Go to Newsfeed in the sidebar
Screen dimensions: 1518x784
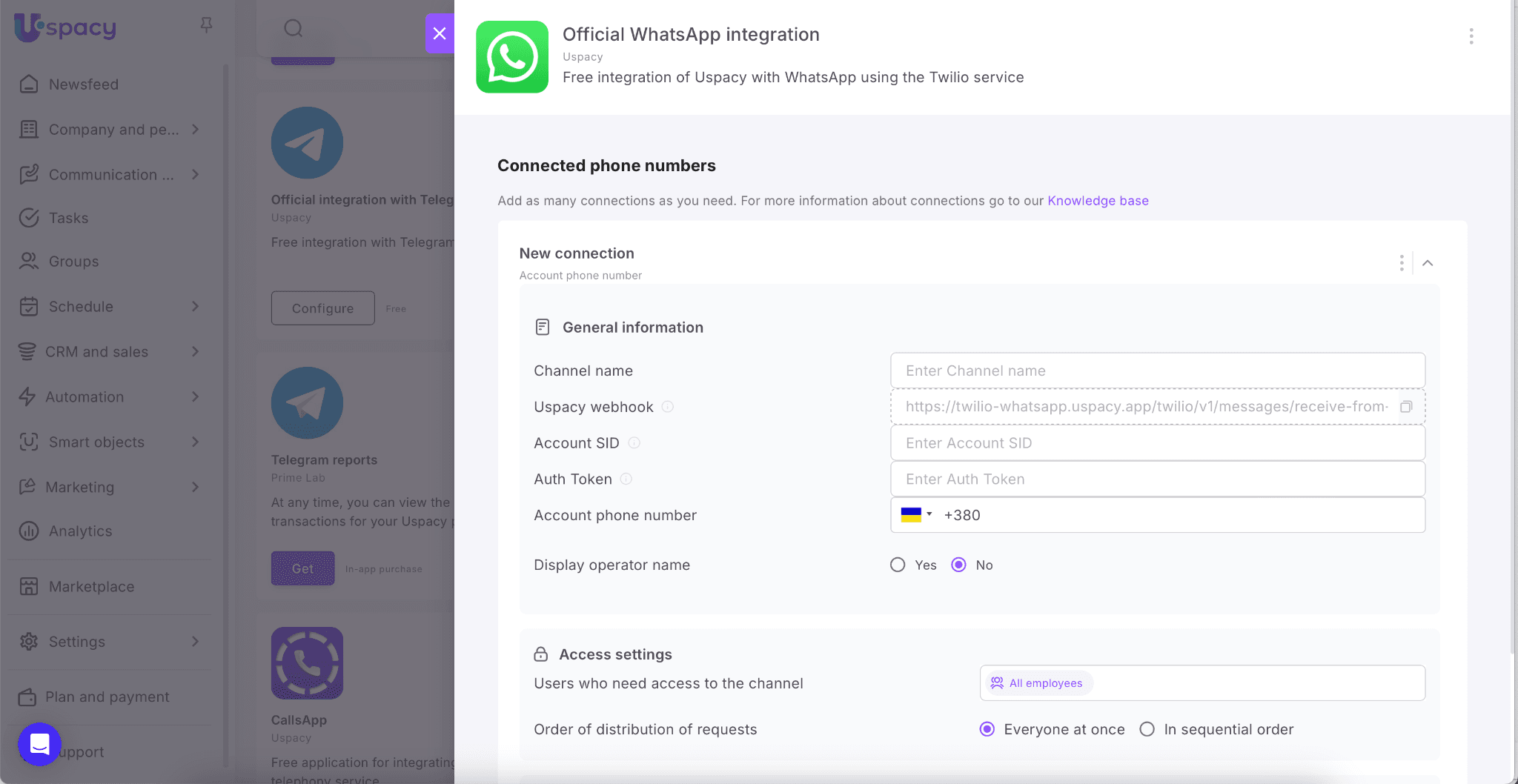(x=83, y=84)
